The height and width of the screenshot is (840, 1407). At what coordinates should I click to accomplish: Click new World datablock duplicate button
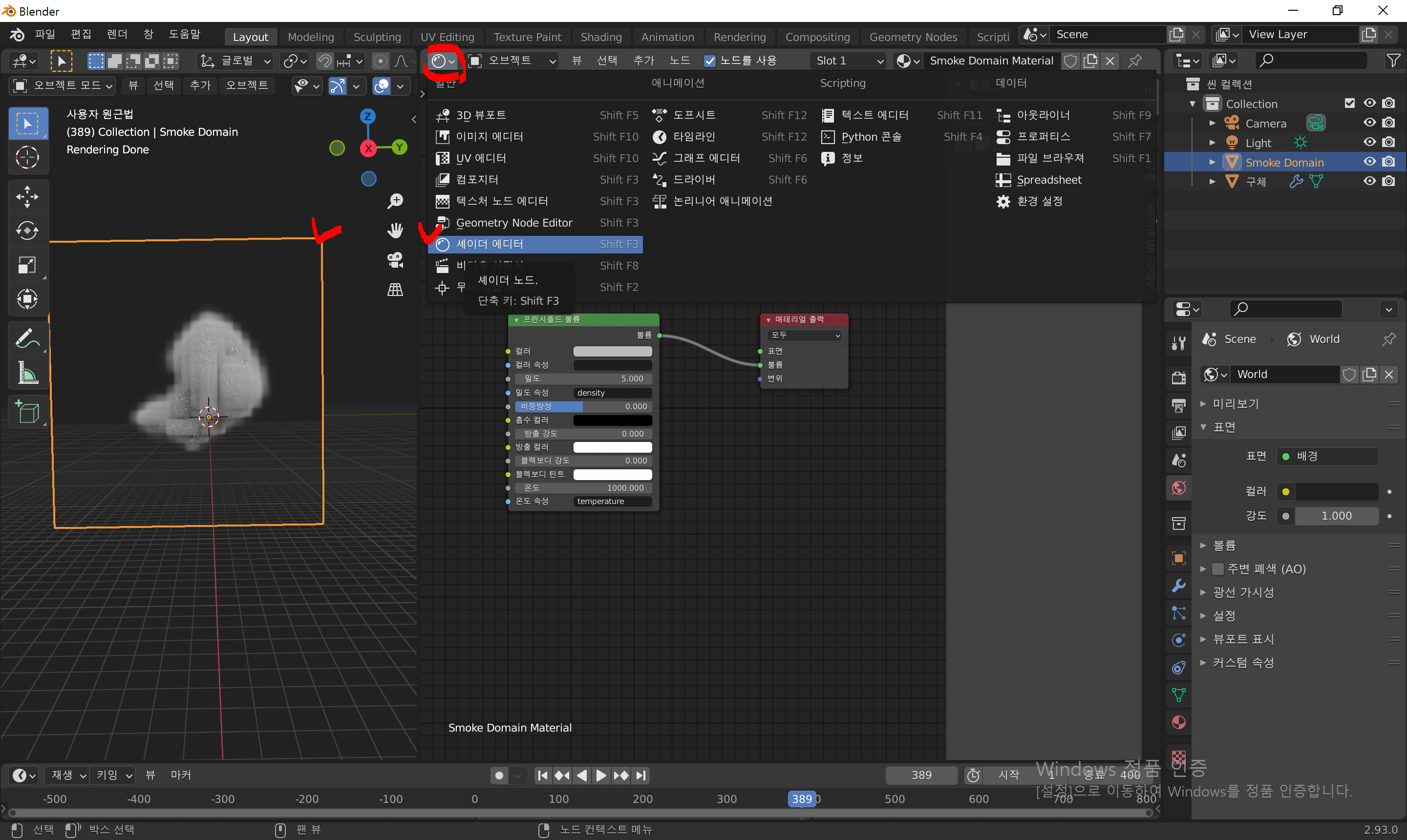[x=1369, y=375]
